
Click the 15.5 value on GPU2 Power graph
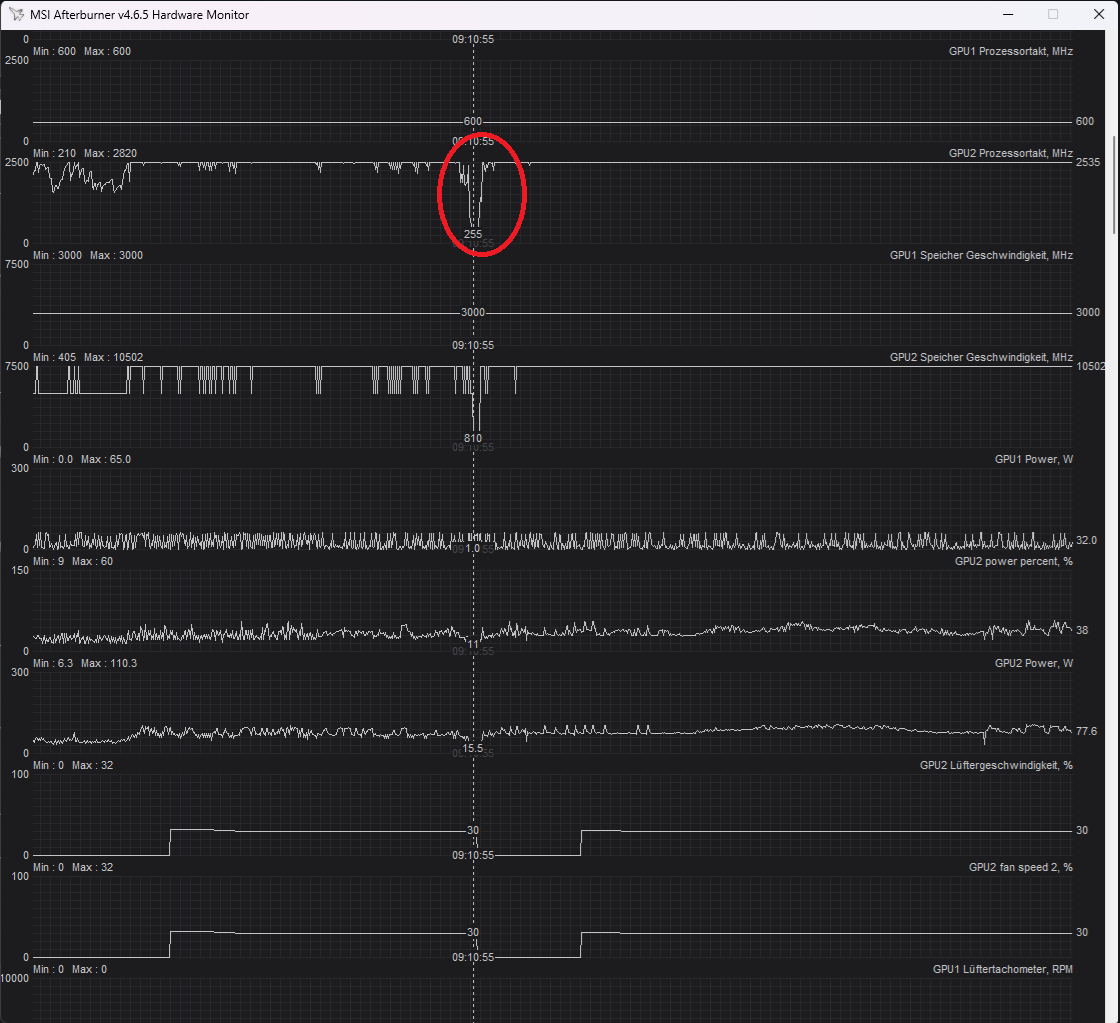[473, 749]
